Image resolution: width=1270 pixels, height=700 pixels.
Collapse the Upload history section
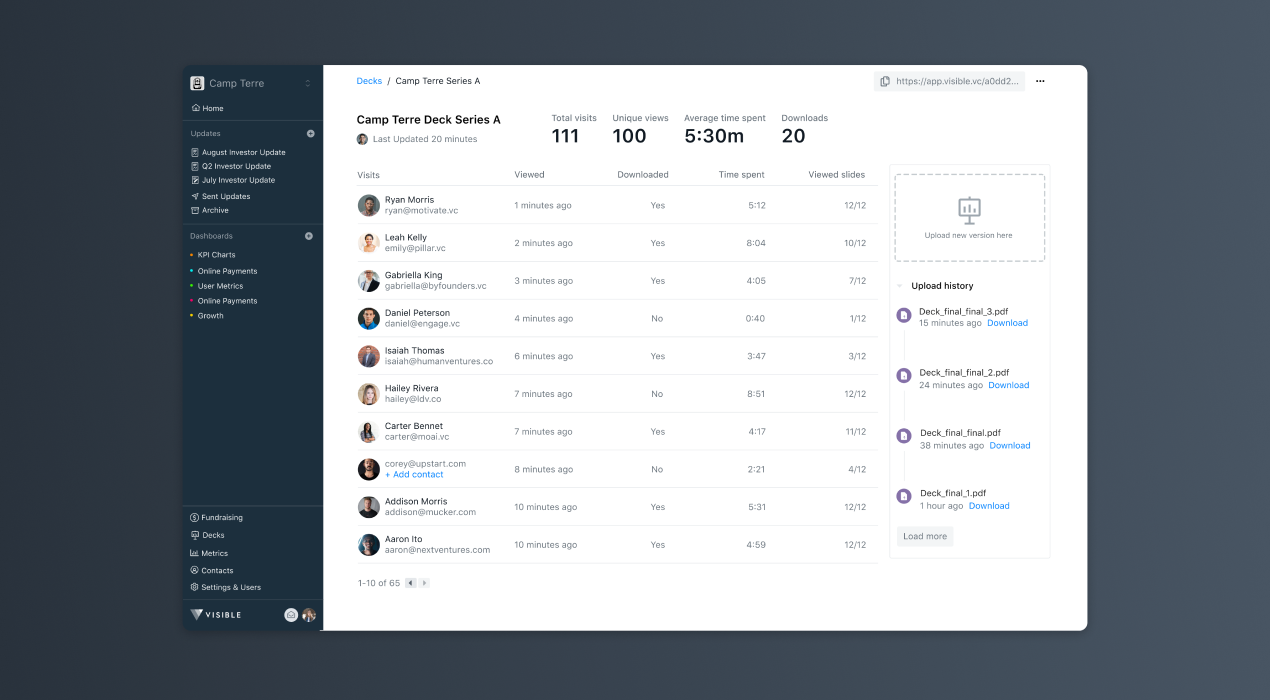(899, 286)
